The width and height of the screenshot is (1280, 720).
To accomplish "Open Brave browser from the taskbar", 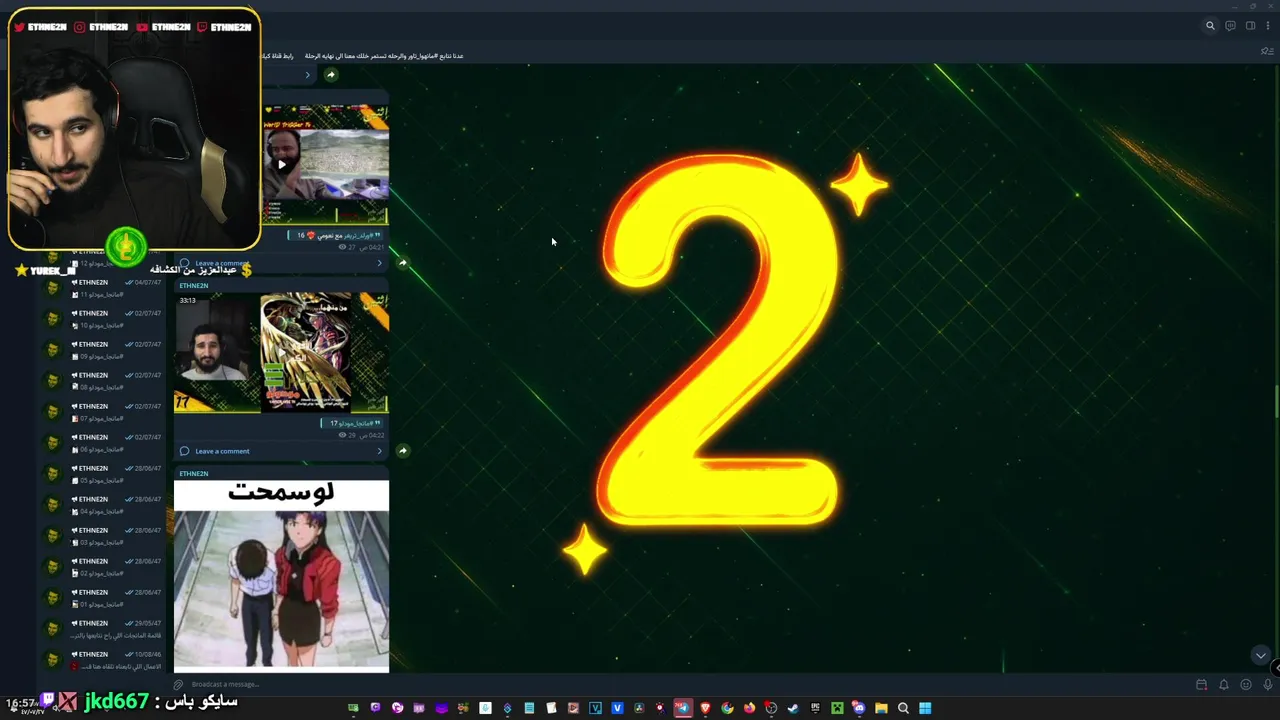I will click(x=705, y=709).
